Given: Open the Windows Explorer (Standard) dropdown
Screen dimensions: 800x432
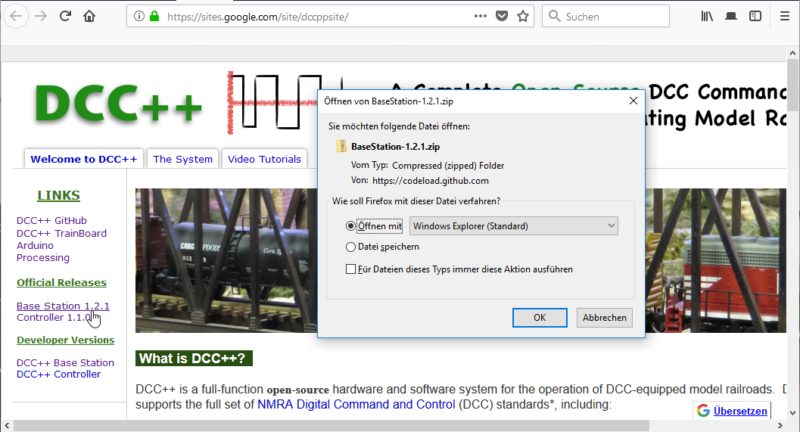Looking at the screenshot, I should click(x=513, y=226).
